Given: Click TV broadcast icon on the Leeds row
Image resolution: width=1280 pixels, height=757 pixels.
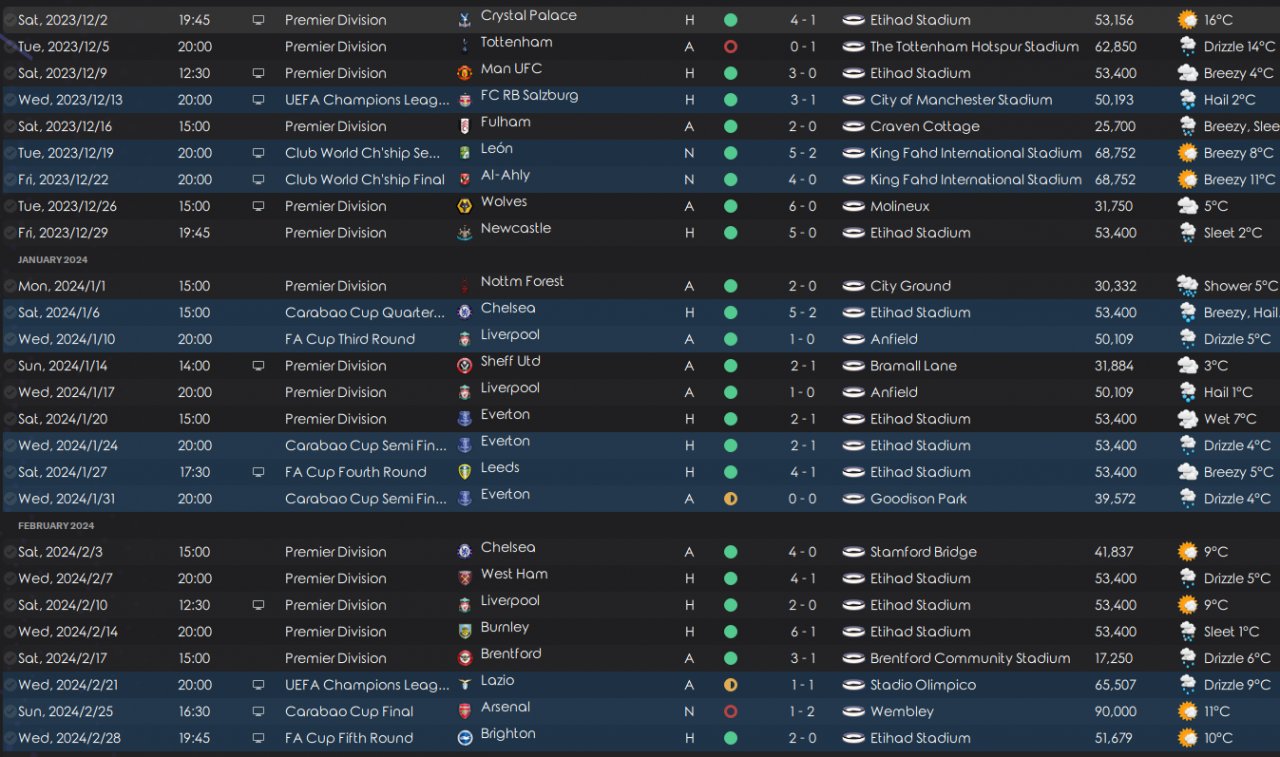Looking at the screenshot, I should 259,472.
